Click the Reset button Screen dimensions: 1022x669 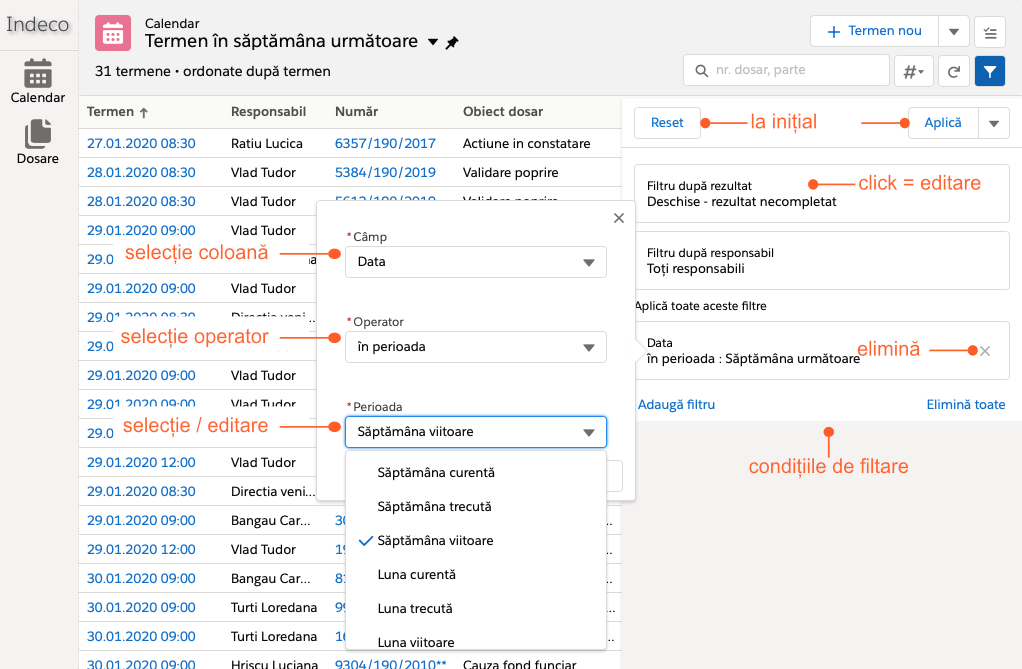pos(667,123)
